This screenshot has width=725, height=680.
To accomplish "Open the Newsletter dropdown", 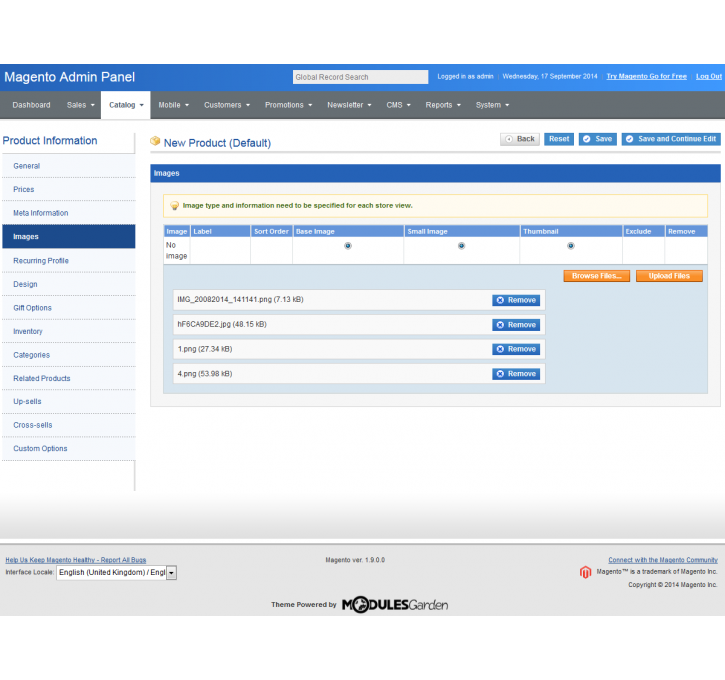I will [349, 105].
